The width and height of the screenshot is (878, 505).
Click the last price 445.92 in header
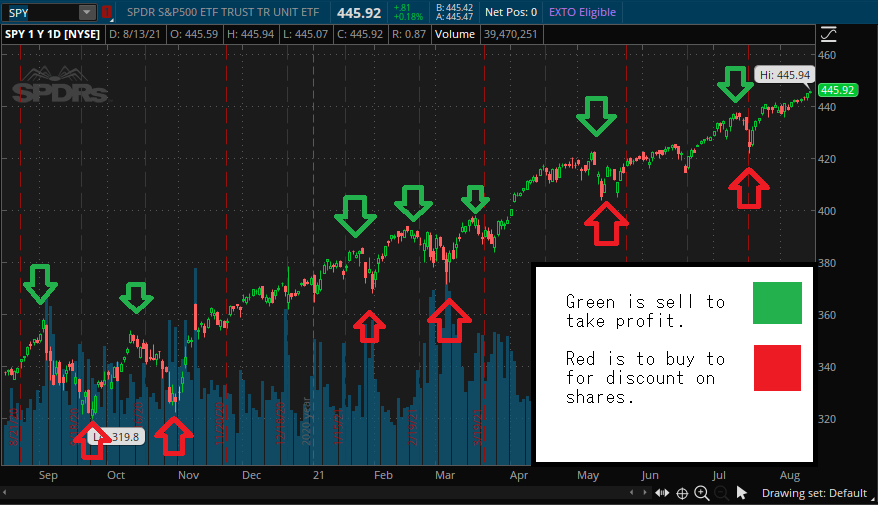(x=359, y=12)
